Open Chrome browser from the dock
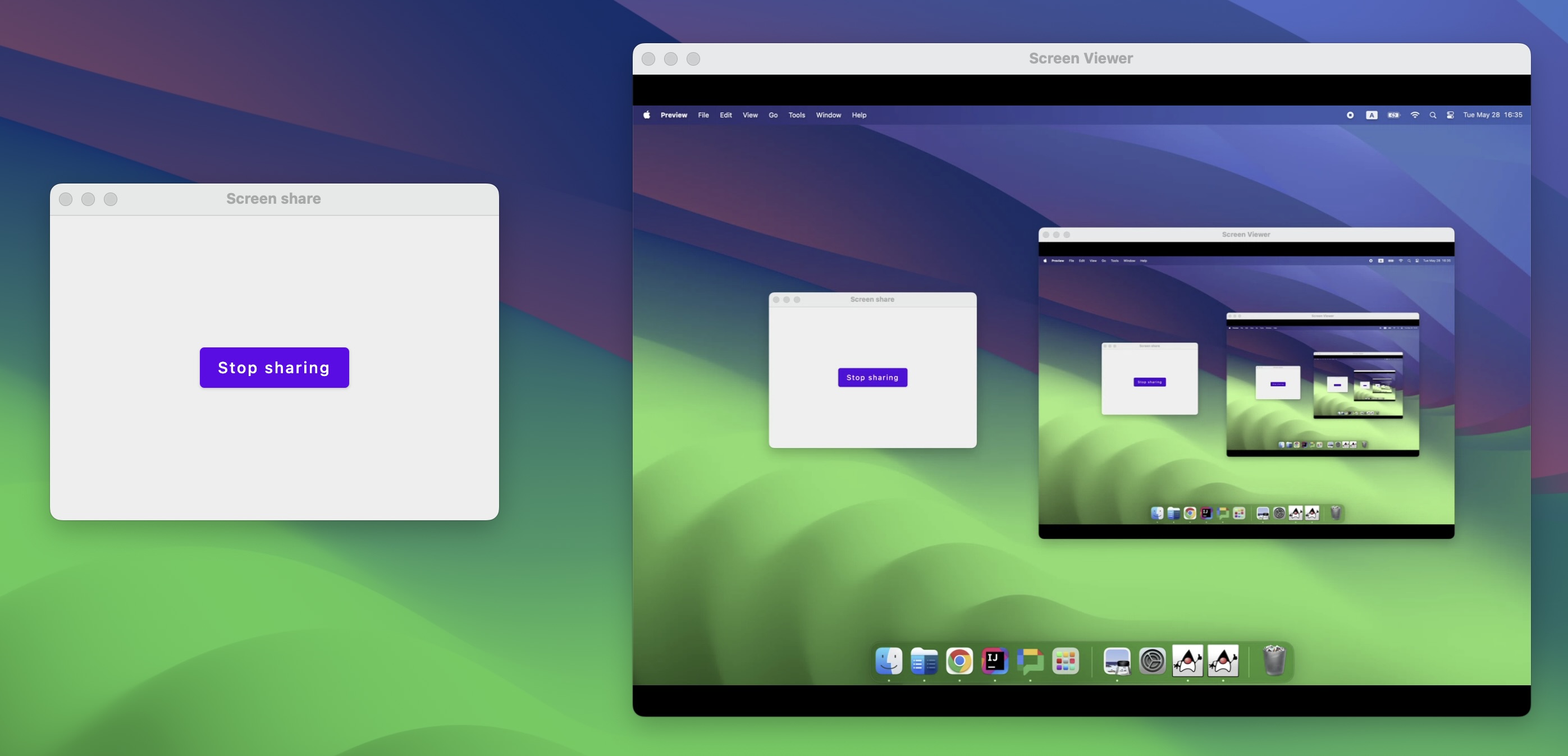Viewport: 1568px width, 756px height. tap(958, 662)
